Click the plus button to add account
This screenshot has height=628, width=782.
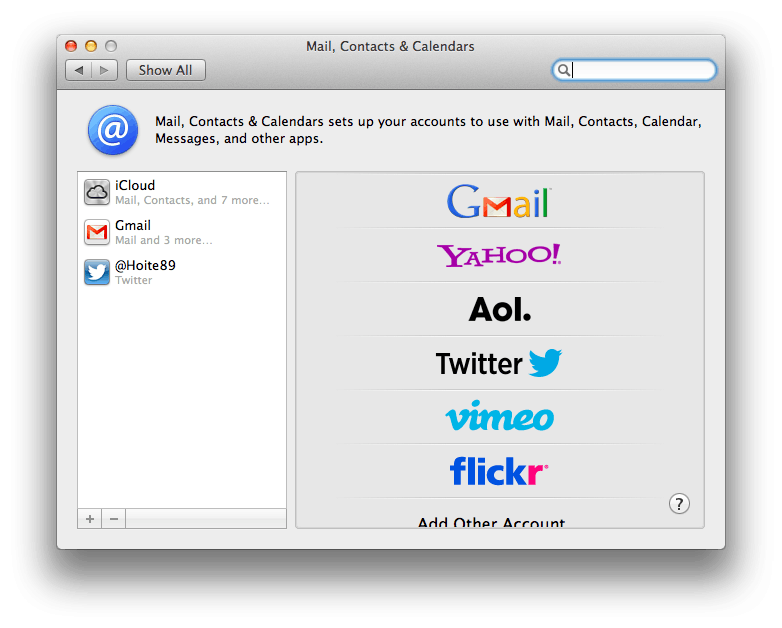coord(90,519)
